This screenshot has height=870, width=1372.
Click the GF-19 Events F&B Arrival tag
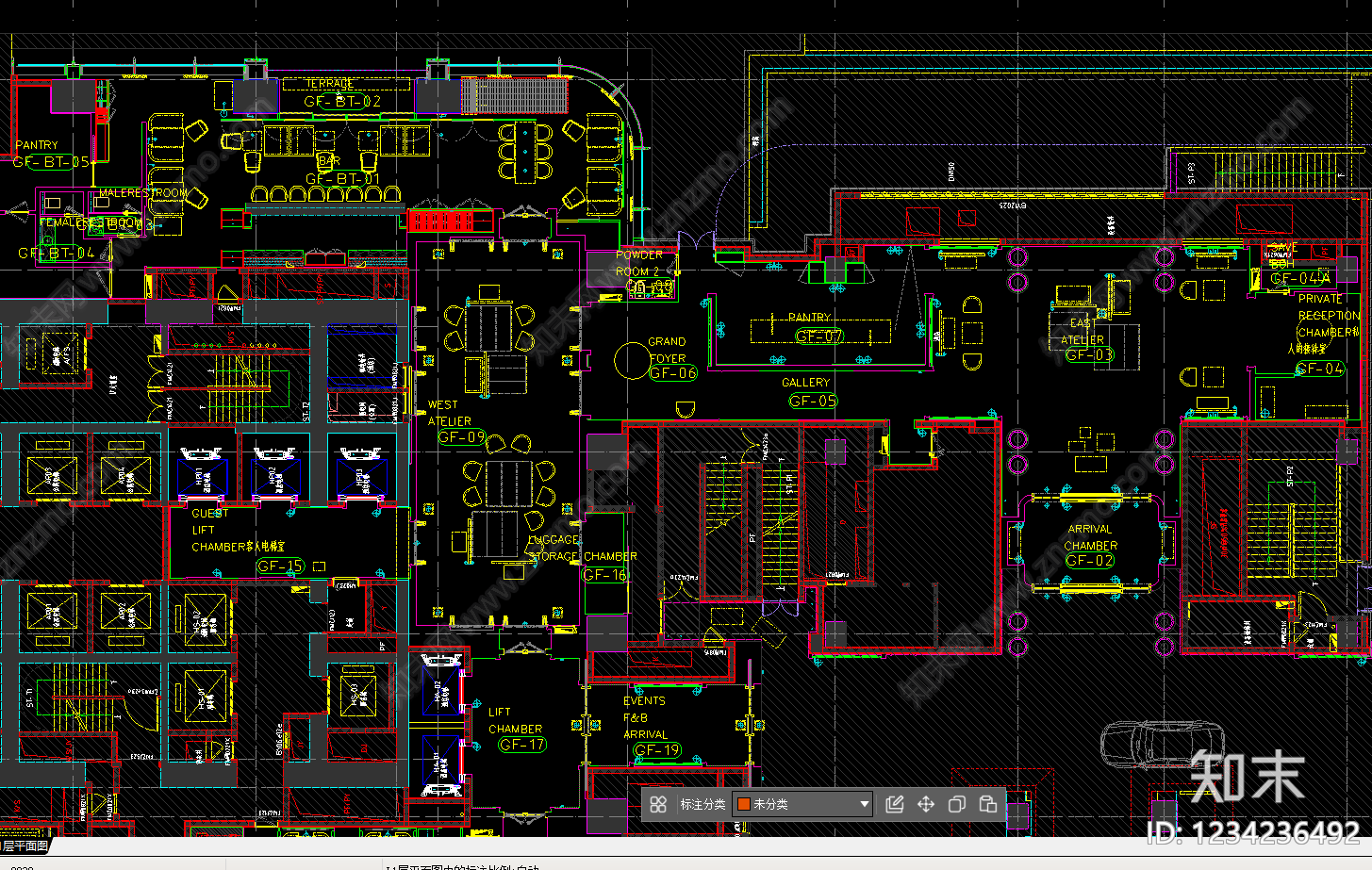tap(657, 750)
